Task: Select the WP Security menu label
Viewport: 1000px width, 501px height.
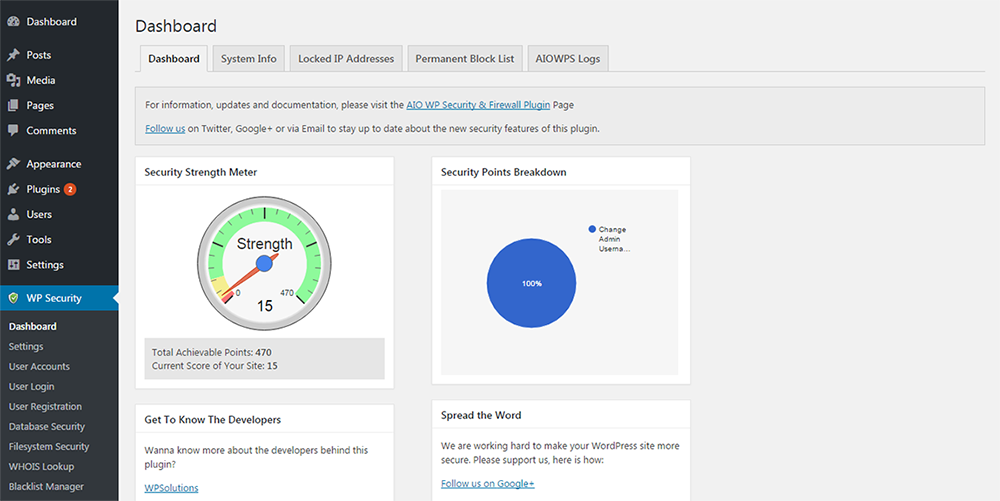Action: pyautogui.click(x=54, y=298)
